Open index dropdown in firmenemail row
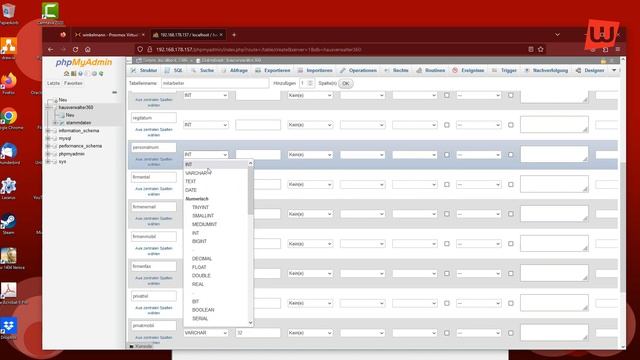 click(478, 214)
